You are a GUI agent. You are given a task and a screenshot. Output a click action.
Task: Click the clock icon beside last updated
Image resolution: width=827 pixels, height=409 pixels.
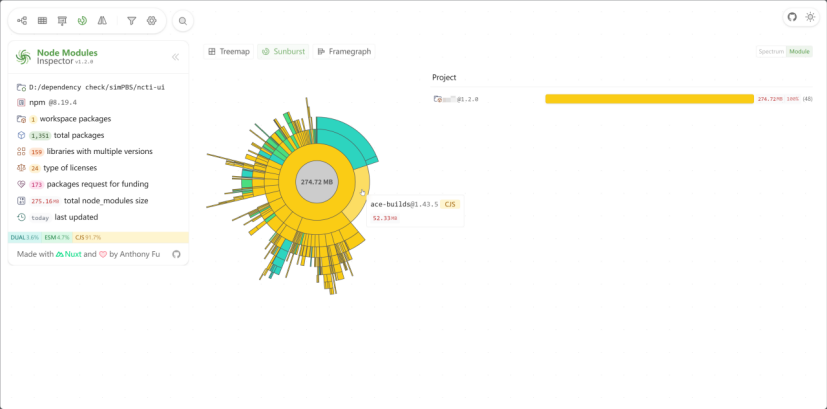[21, 217]
